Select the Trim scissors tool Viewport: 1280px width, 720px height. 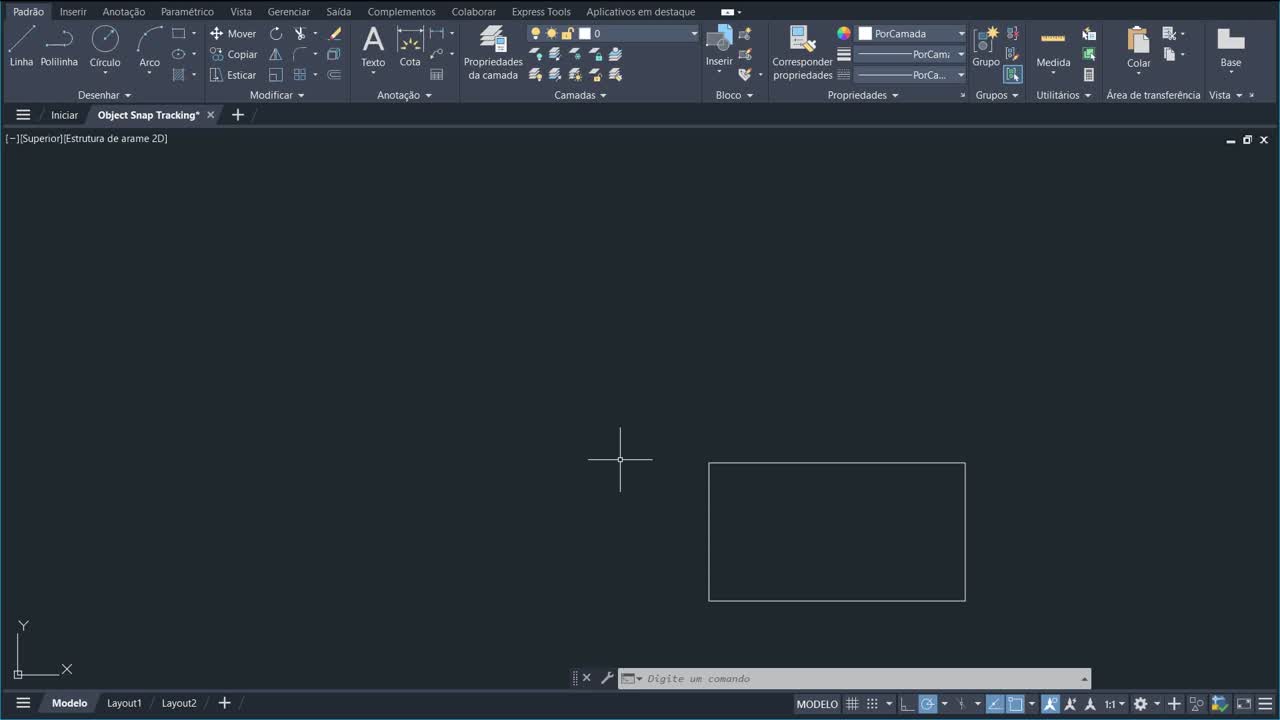click(299, 34)
